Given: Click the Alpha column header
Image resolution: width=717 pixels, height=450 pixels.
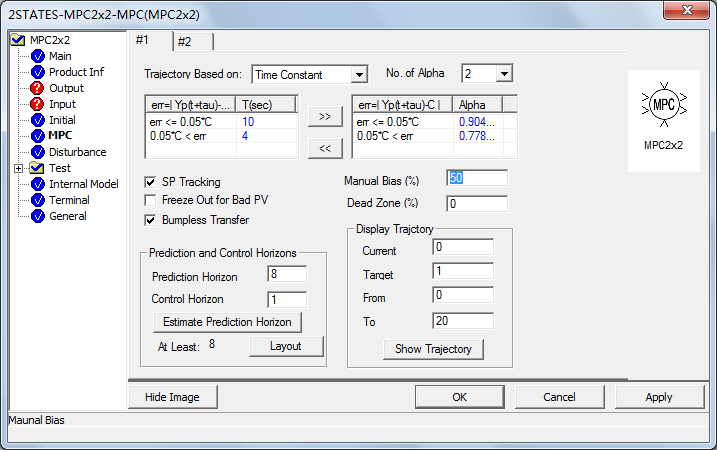Looking at the screenshot, I should [477, 105].
